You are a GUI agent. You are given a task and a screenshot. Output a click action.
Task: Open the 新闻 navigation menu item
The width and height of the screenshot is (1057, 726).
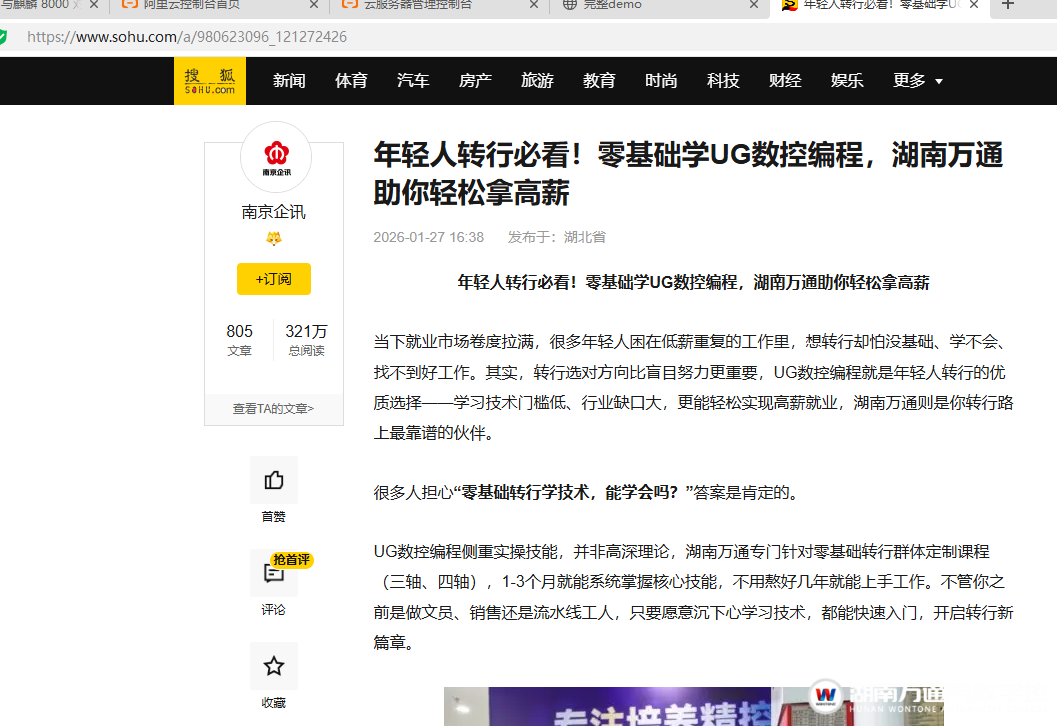pyautogui.click(x=289, y=81)
